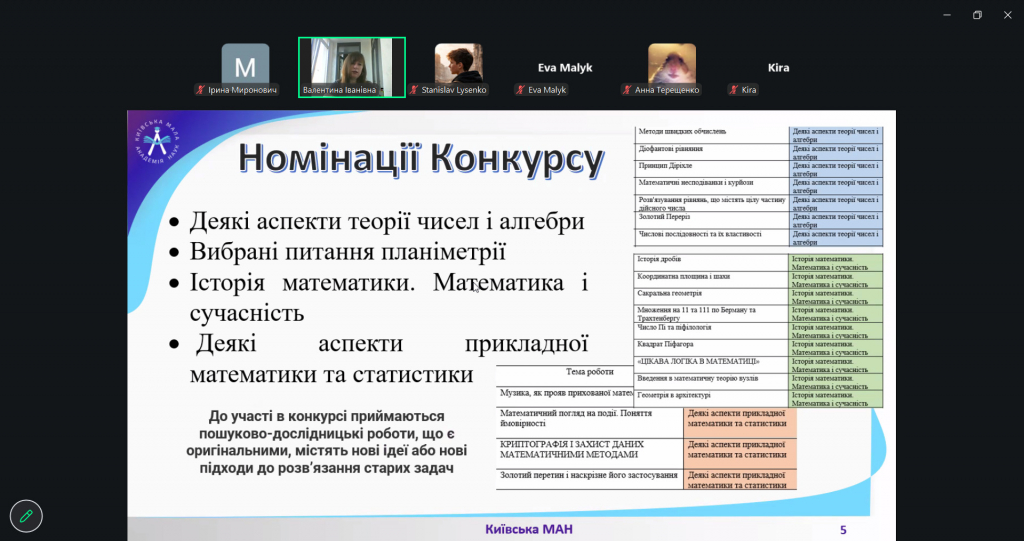This screenshot has width=1024, height=541.
Task: Select Stanislav Lysenko's profile picture tile
Action: 458,63
